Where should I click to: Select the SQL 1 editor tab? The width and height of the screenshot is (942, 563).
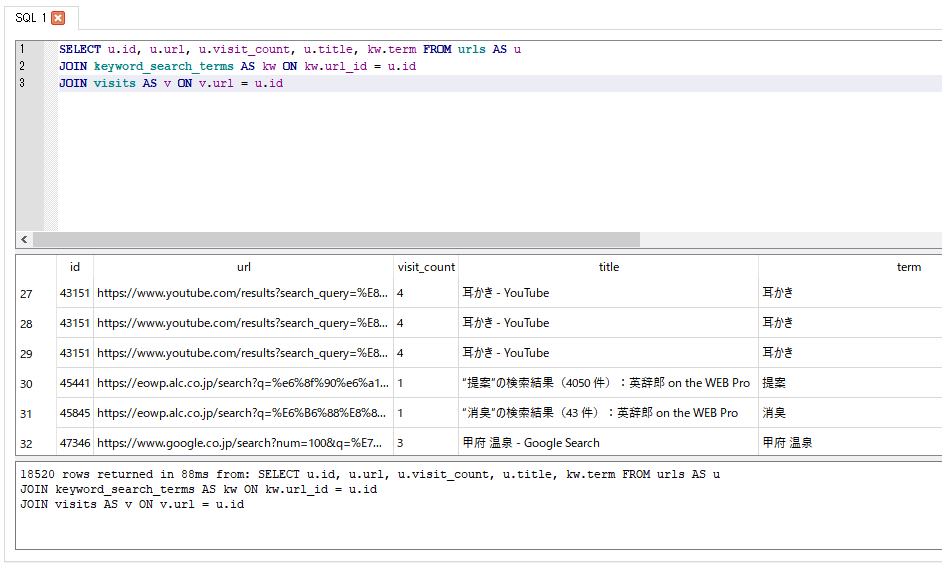[x=30, y=18]
